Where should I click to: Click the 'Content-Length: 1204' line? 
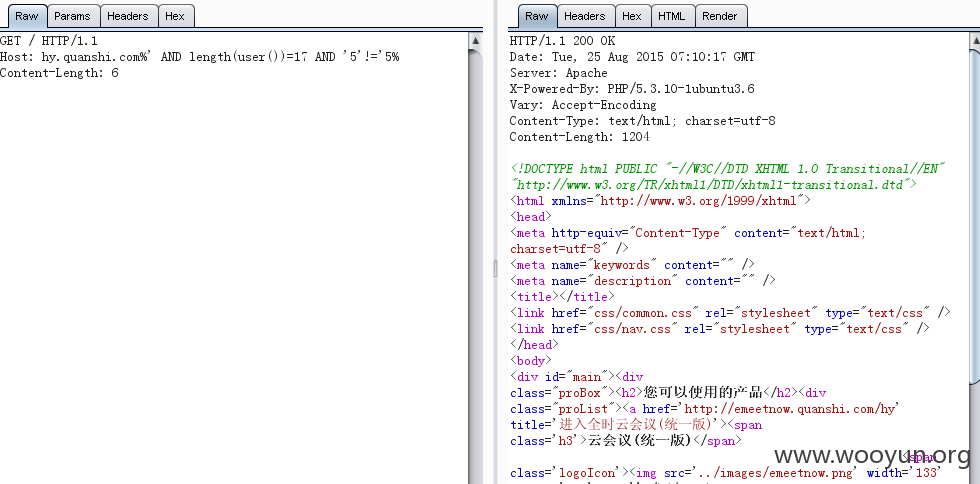point(579,137)
